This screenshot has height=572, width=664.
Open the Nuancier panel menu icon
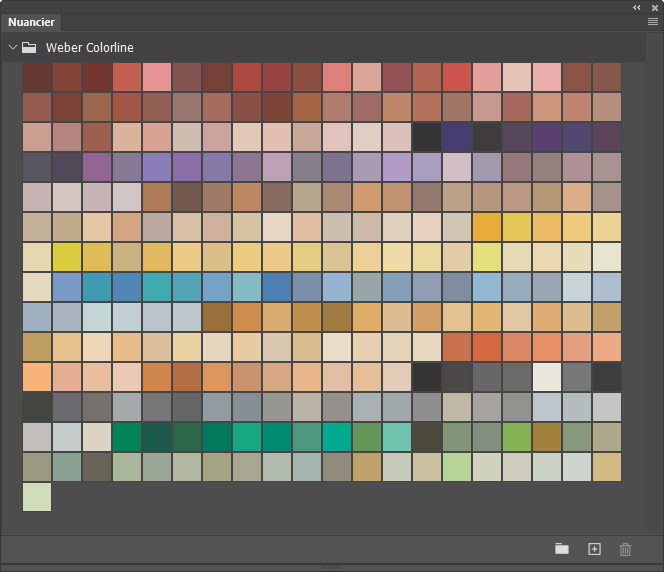[x=653, y=22]
